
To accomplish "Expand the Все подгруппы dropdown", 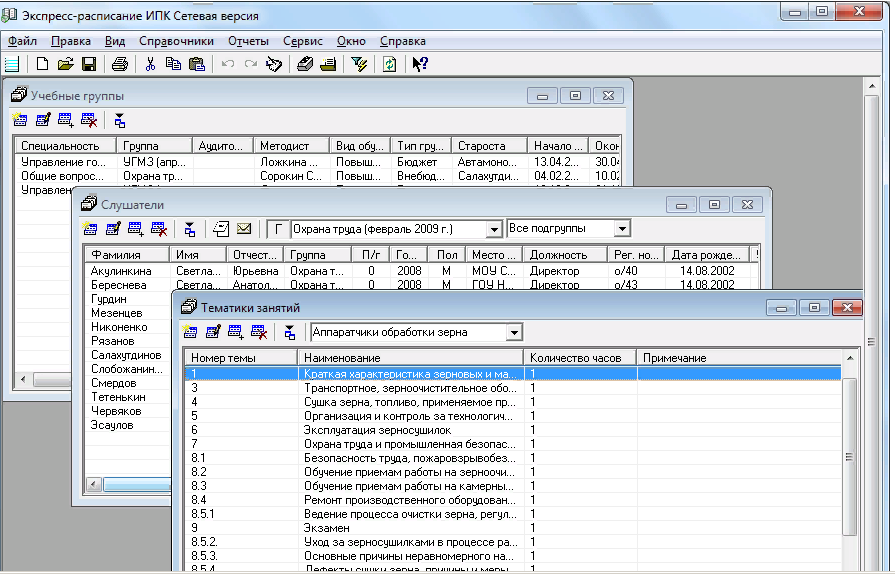I will click(621, 229).
